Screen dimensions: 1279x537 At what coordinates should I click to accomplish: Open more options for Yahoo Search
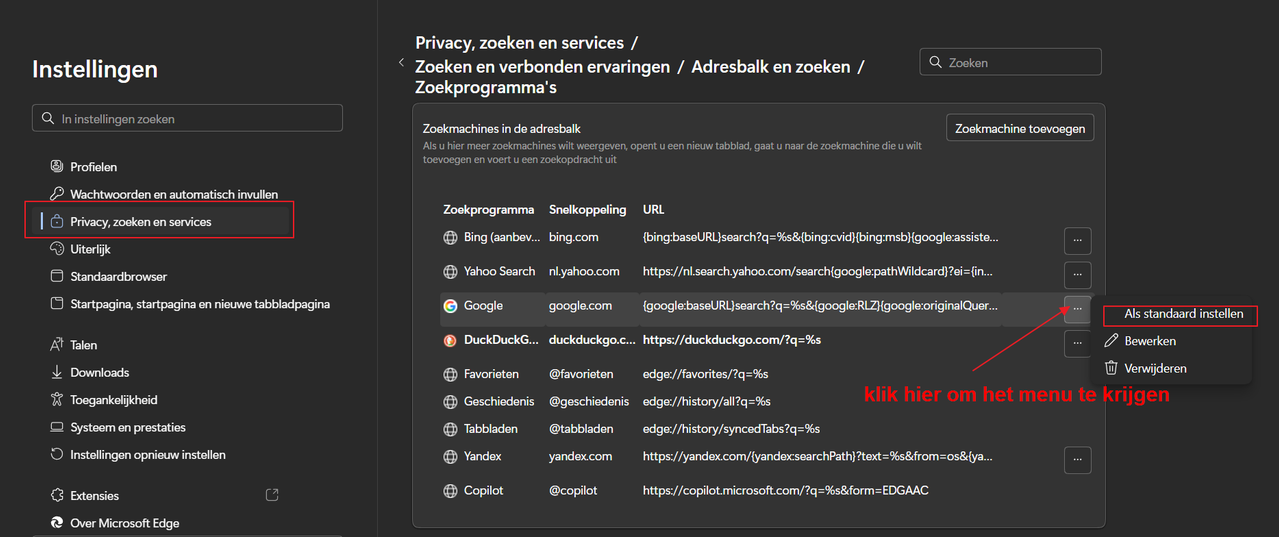(x=1077, y=274)
